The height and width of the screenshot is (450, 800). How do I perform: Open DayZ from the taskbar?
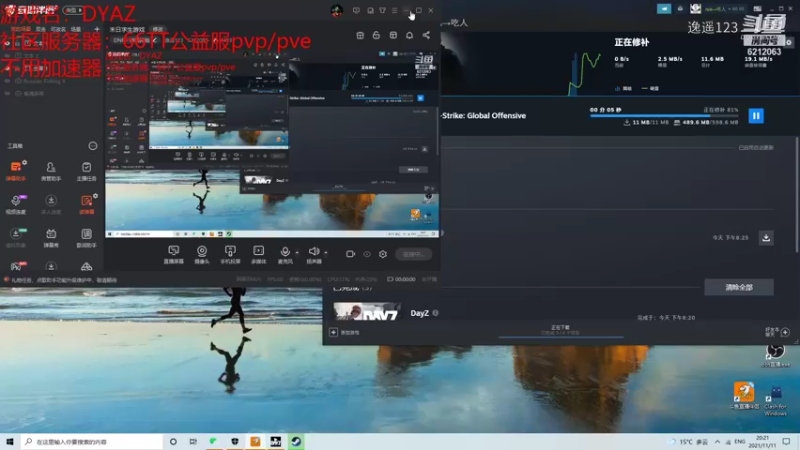(276, 441)
